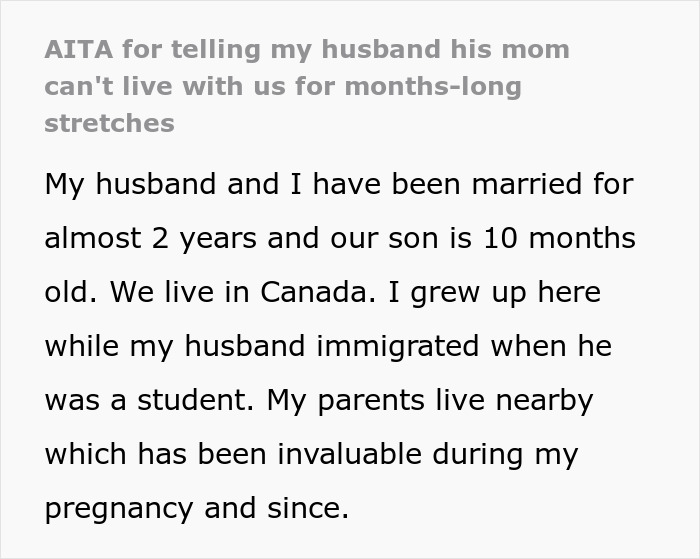Open the post title at 'months-long'

click(433, 86)
